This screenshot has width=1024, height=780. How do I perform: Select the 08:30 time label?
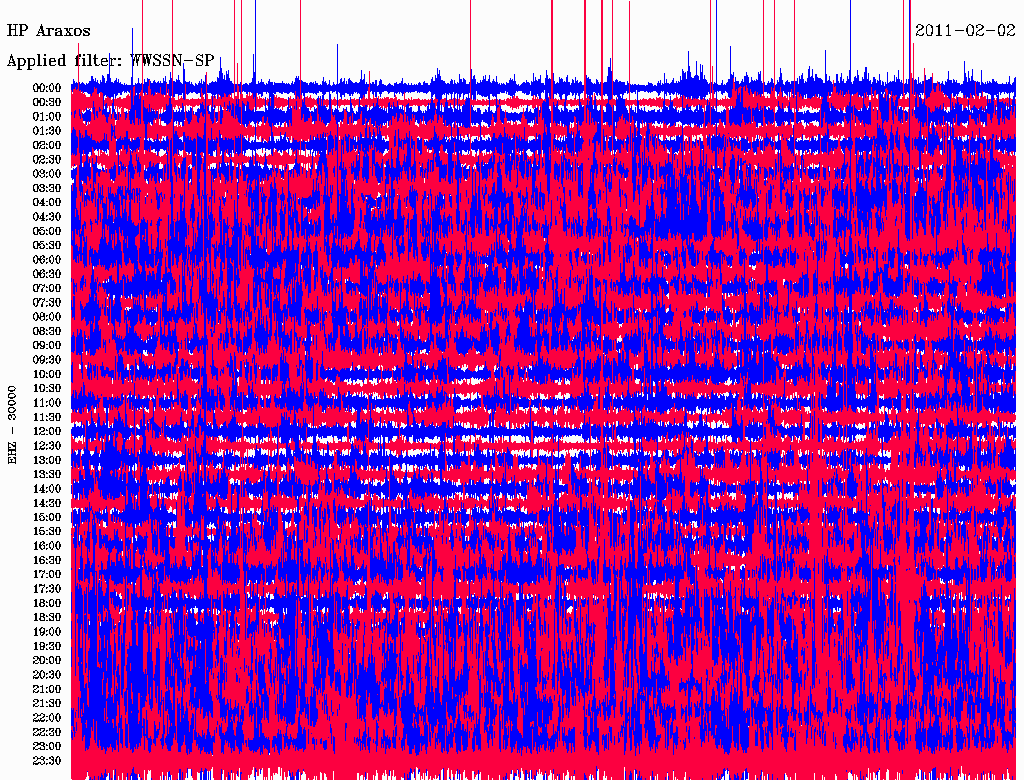(x=47, y=331)
